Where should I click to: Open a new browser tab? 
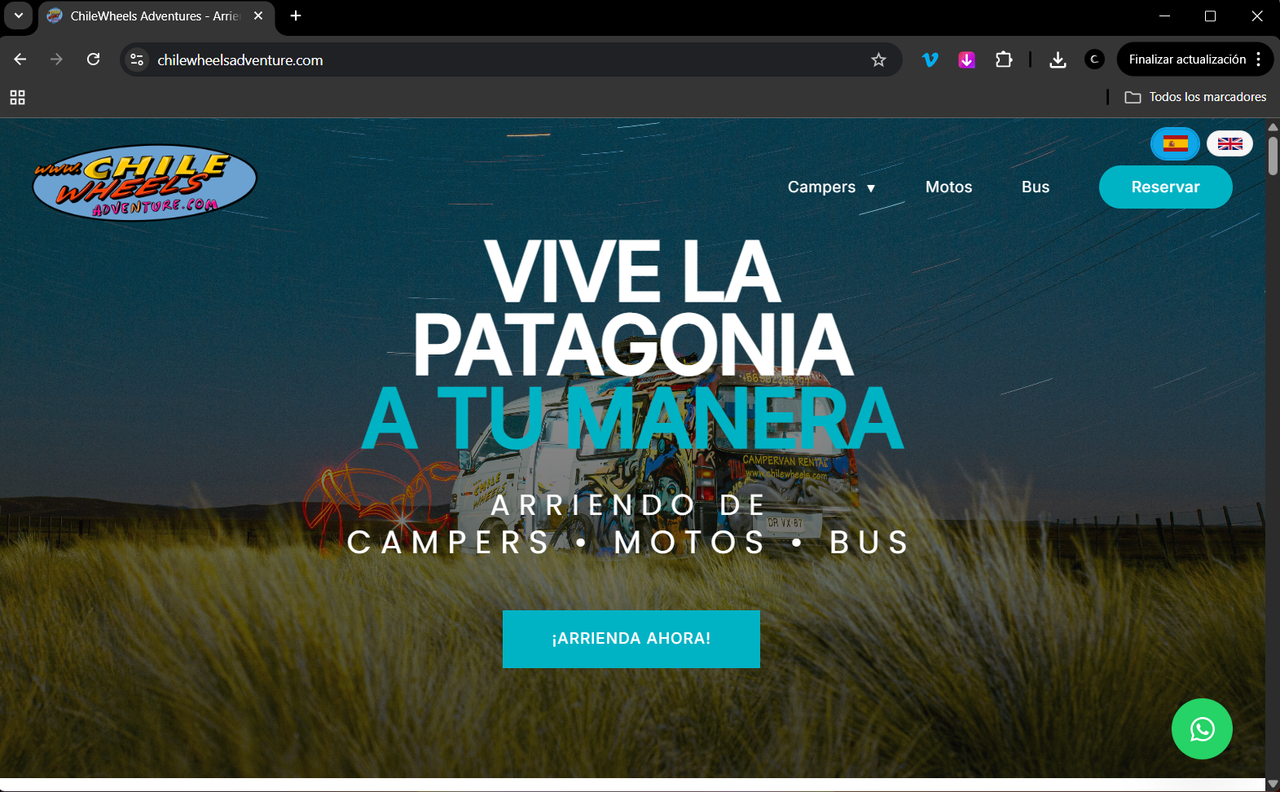[295, 16]
